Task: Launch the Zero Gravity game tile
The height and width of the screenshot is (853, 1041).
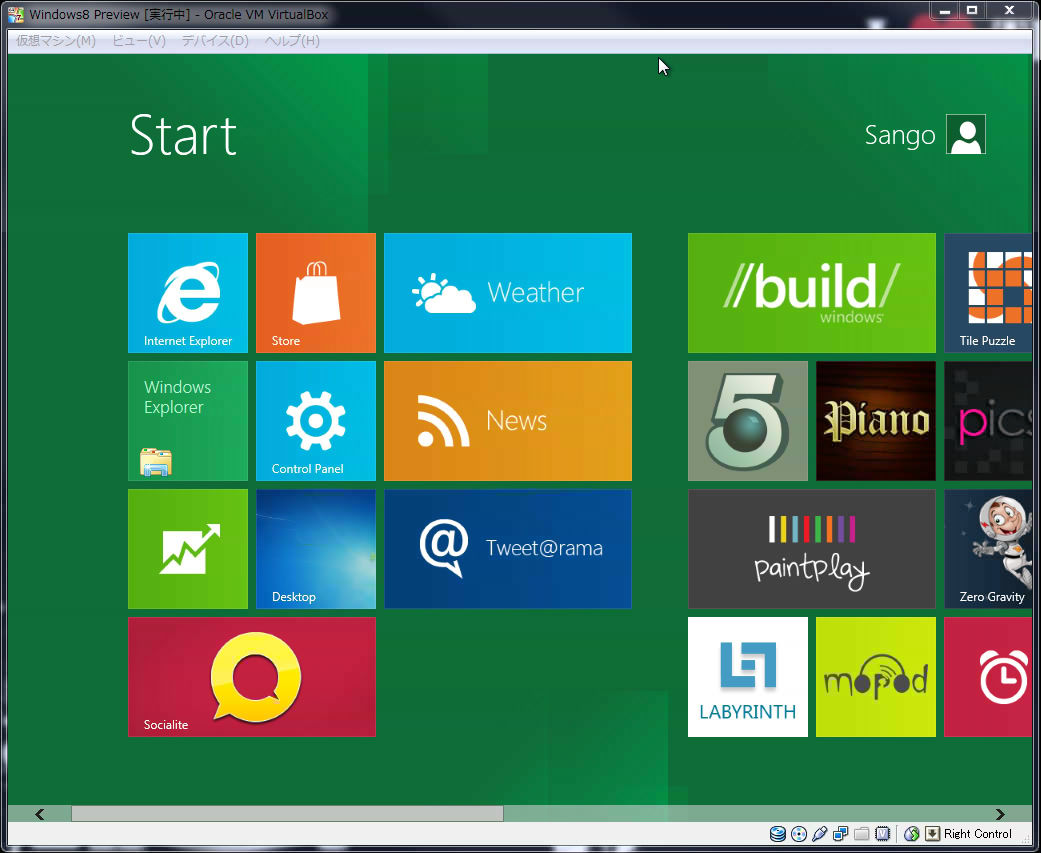Action: pyautogui.click(x=989, y=549)
